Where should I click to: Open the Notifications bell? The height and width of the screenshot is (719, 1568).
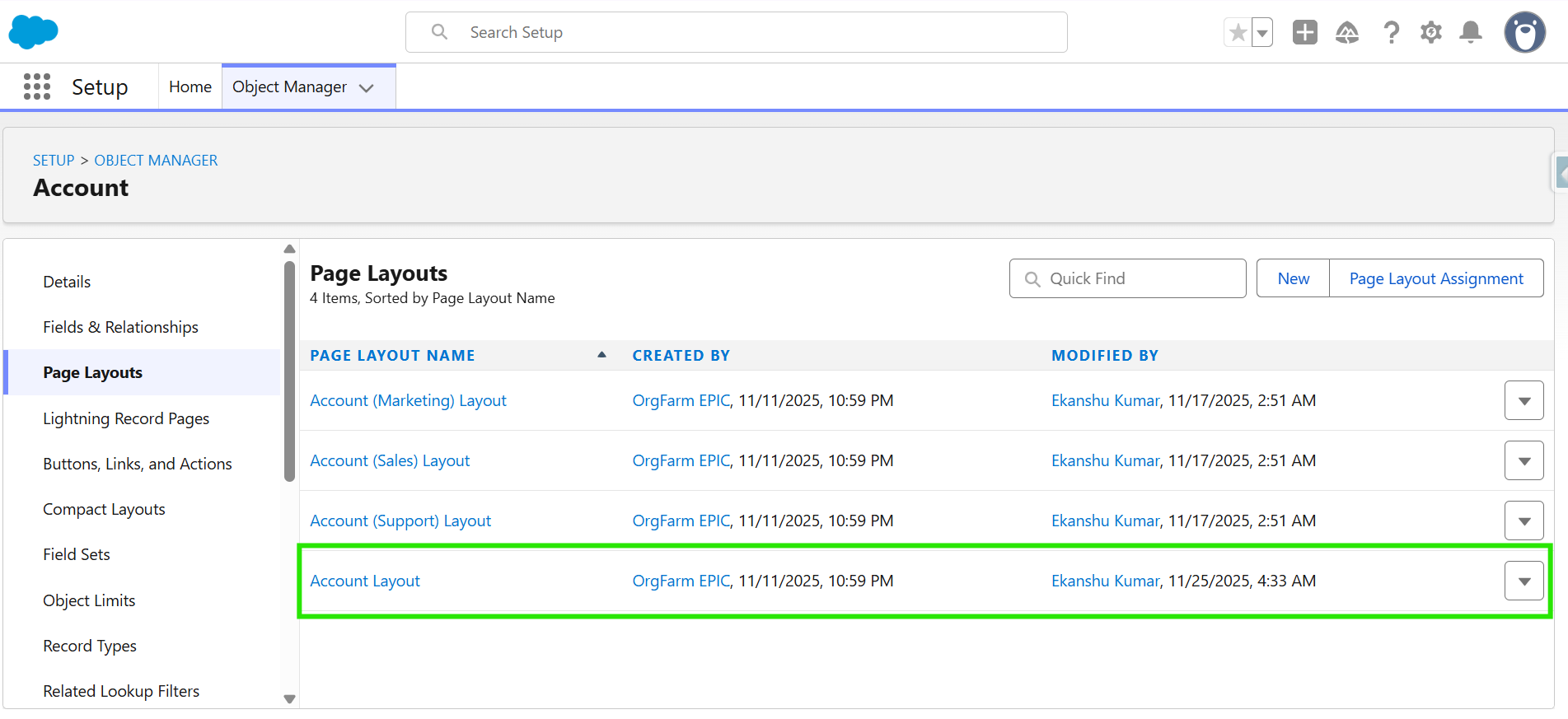pyautogui.click(x=1471, y=33)
